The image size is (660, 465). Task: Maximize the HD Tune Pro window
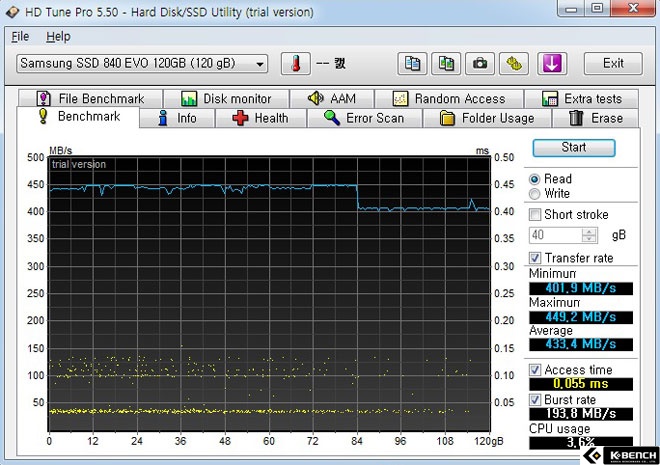click(x=597, y=8)
